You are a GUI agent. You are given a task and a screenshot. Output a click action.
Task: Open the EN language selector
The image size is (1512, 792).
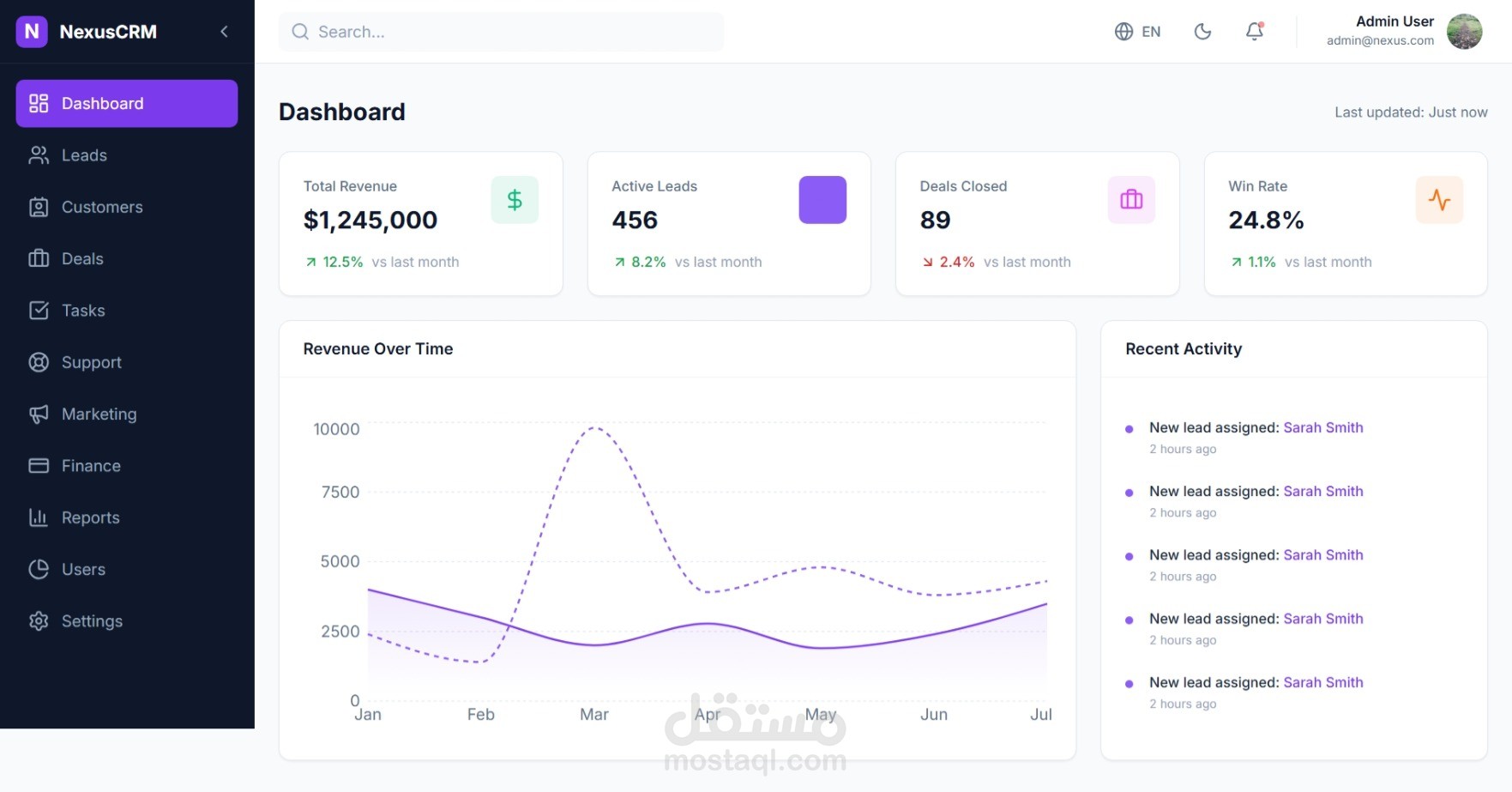1137,32
